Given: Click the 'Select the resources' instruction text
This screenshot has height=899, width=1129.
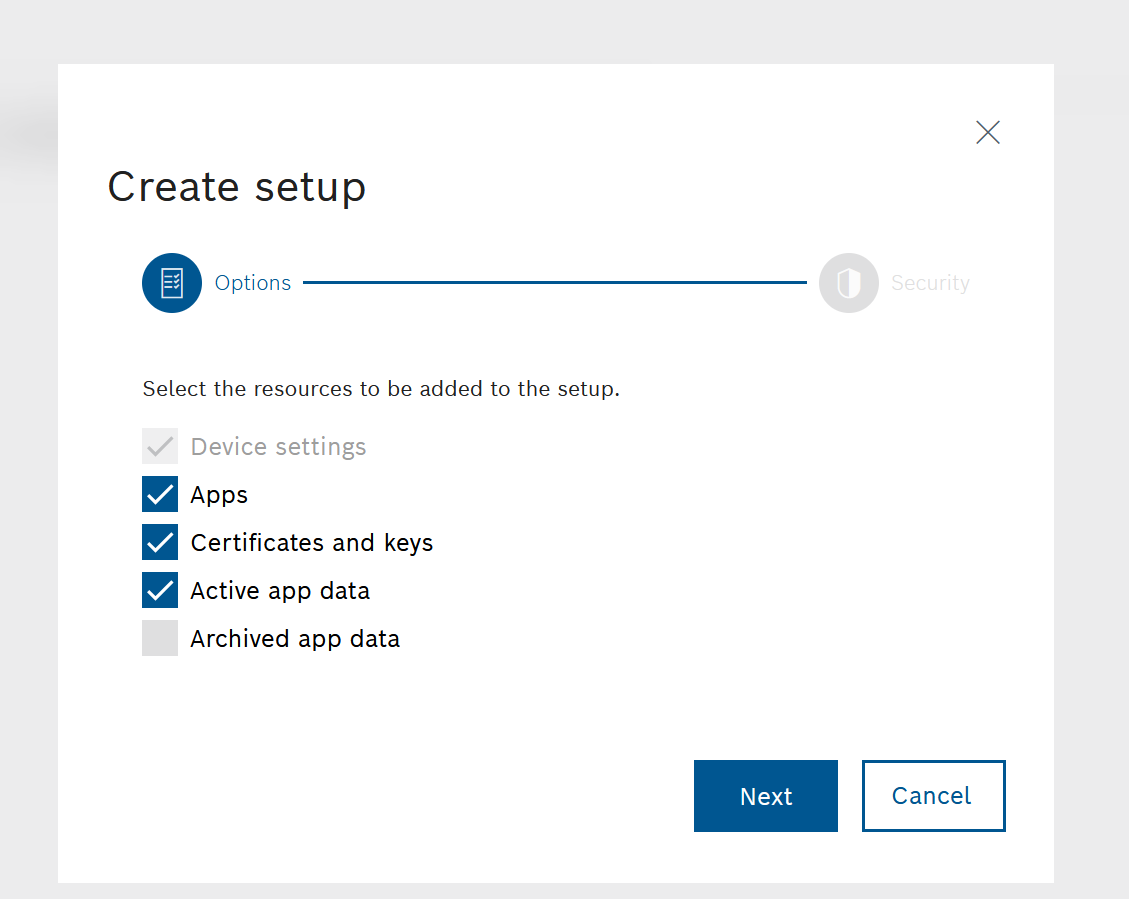Looking at the screenshot, I should pos(381,389).
